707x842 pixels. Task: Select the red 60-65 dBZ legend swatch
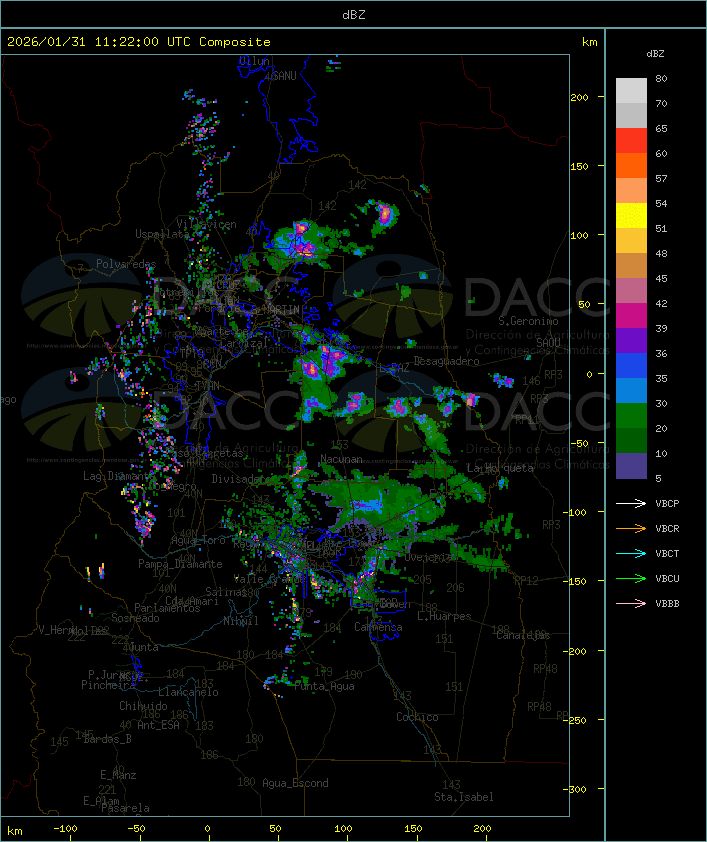coord(631,141)
